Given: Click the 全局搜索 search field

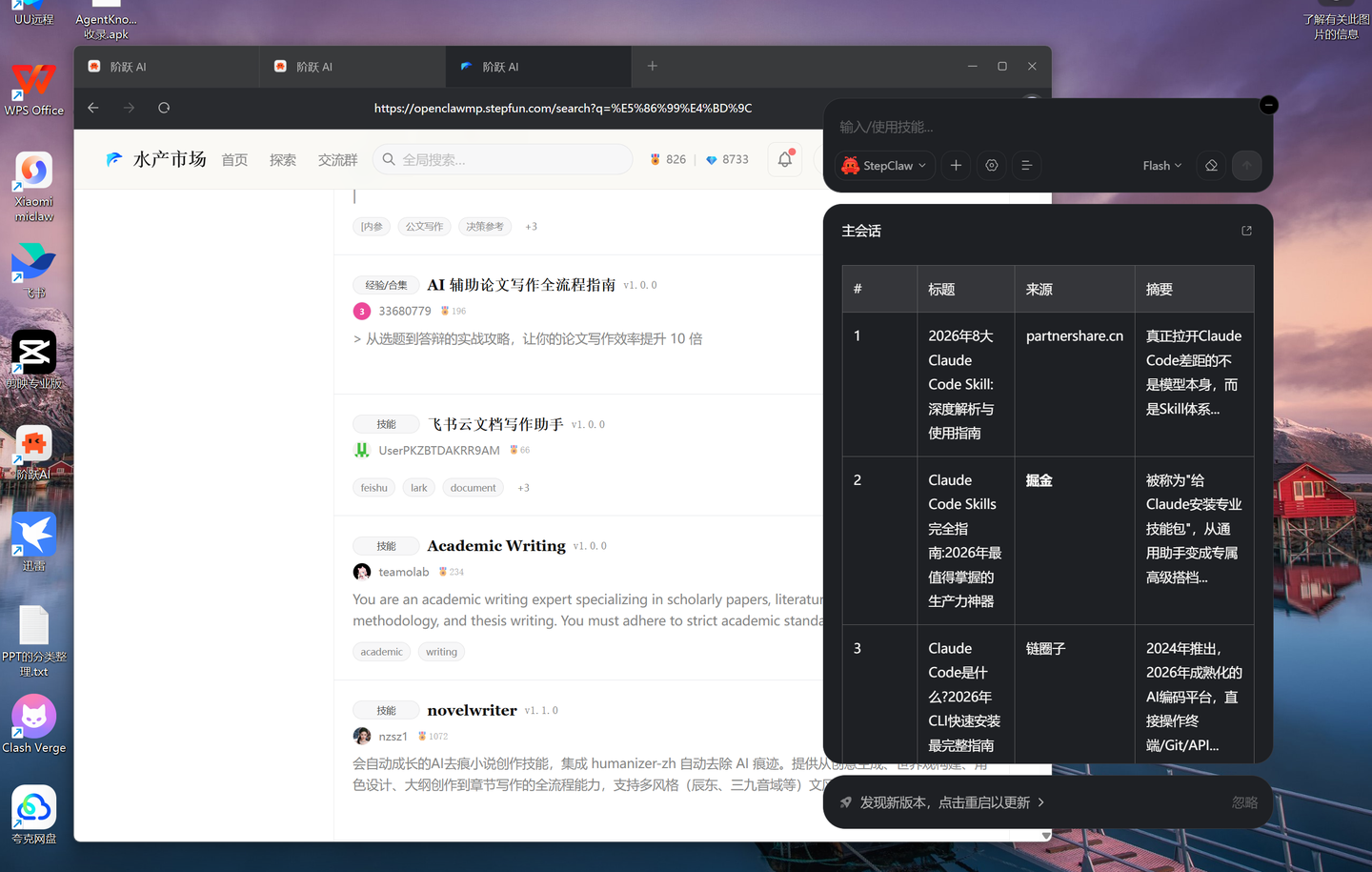Looking at the screenshot, I should click(503, 159).
